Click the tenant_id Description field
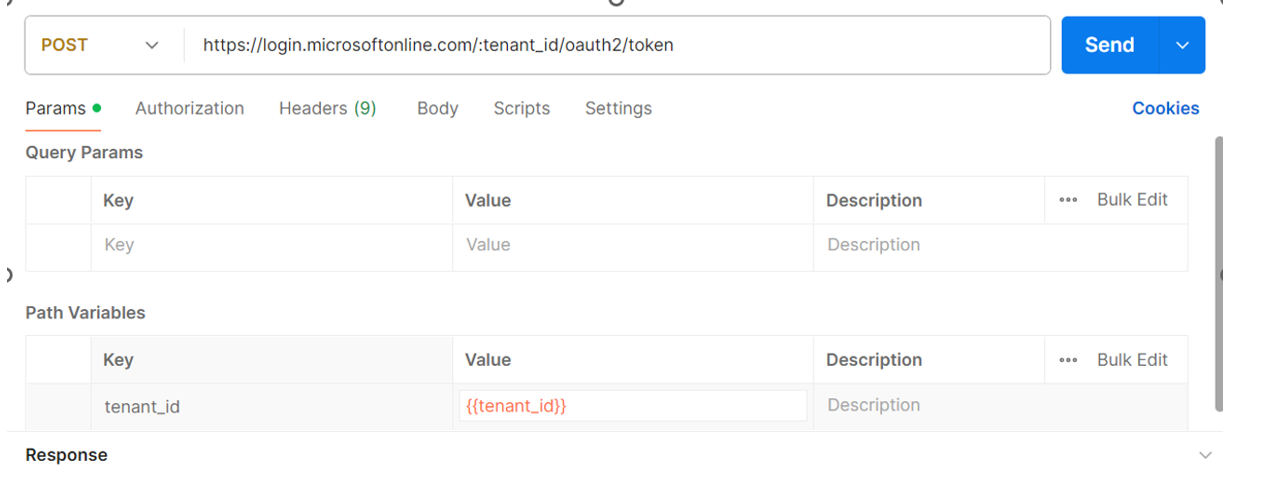The image size is (1278, 488). pos(1000,406)
